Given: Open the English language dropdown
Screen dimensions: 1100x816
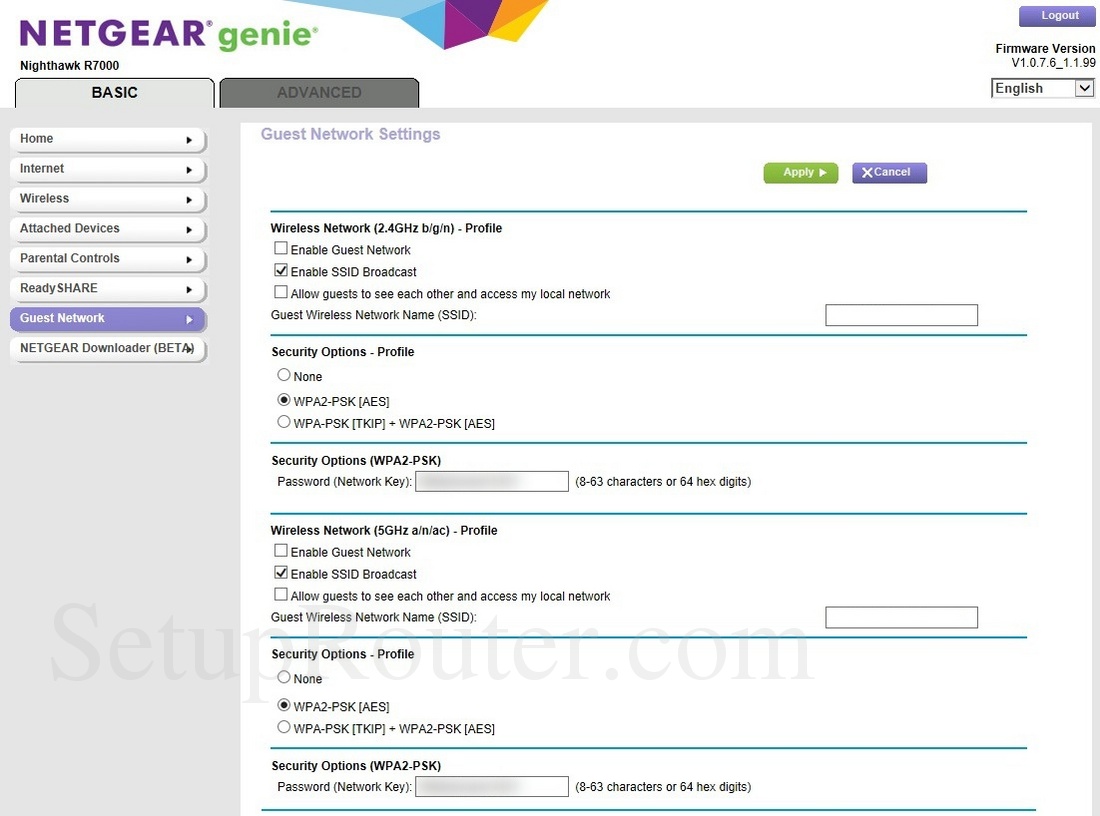Looking at the screenshot, I should [1042, 88].
